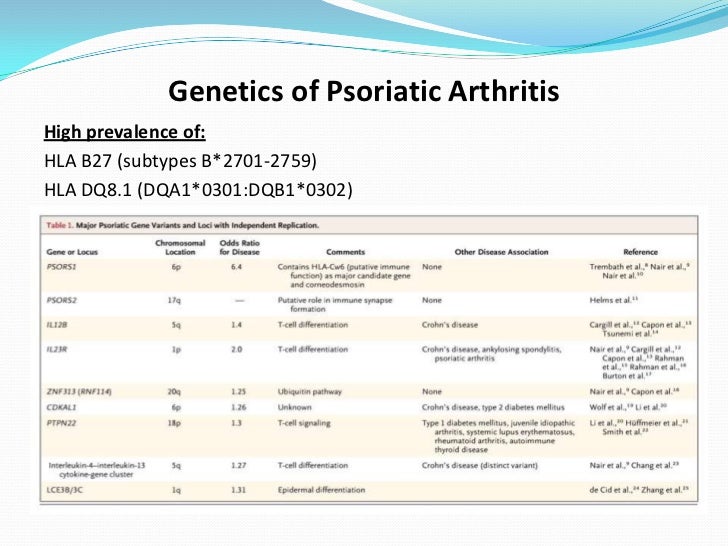This screenshot has height=546, width=728.
Task: Select the 'High prevalence of:' heading
Action: coord(124,132)
